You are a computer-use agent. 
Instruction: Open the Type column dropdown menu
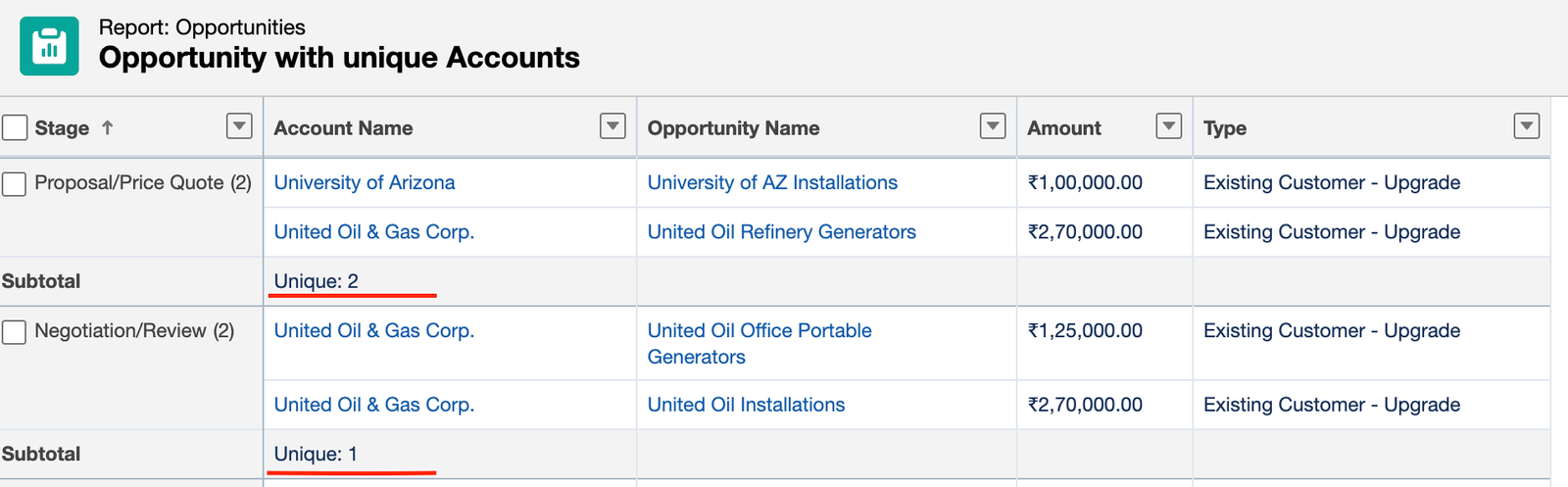(1526, 125)
